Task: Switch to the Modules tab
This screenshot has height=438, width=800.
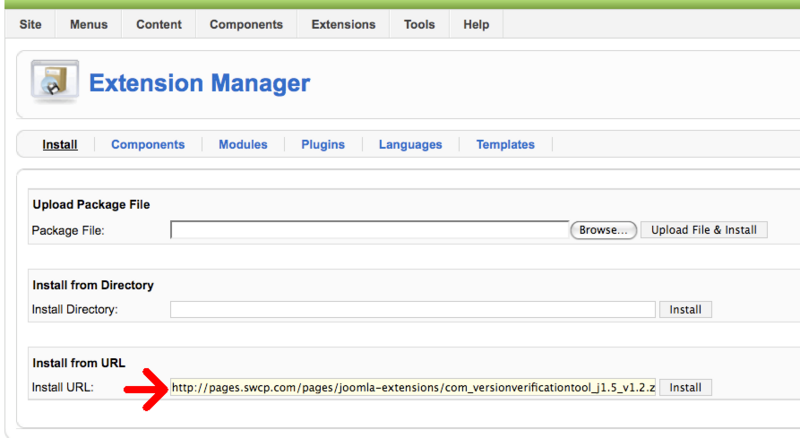Action: point(243,144)
